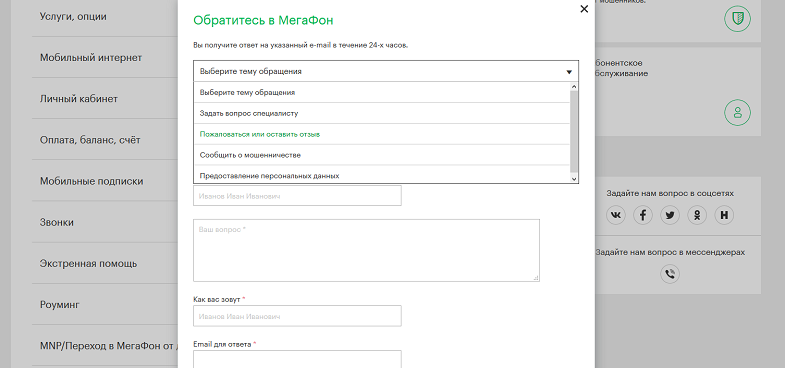785x368 pixels.
Task: Focus the Как вас зовут name field
Action: 297,316
